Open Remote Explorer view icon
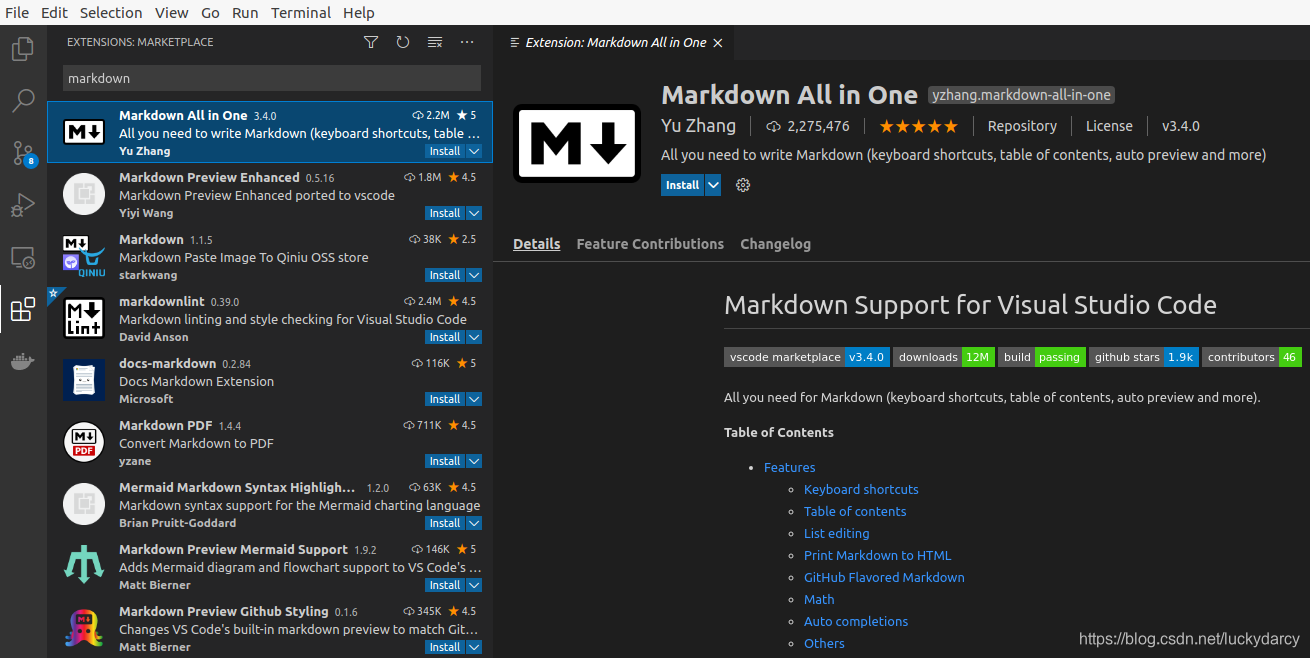 [x=23, y=258]
